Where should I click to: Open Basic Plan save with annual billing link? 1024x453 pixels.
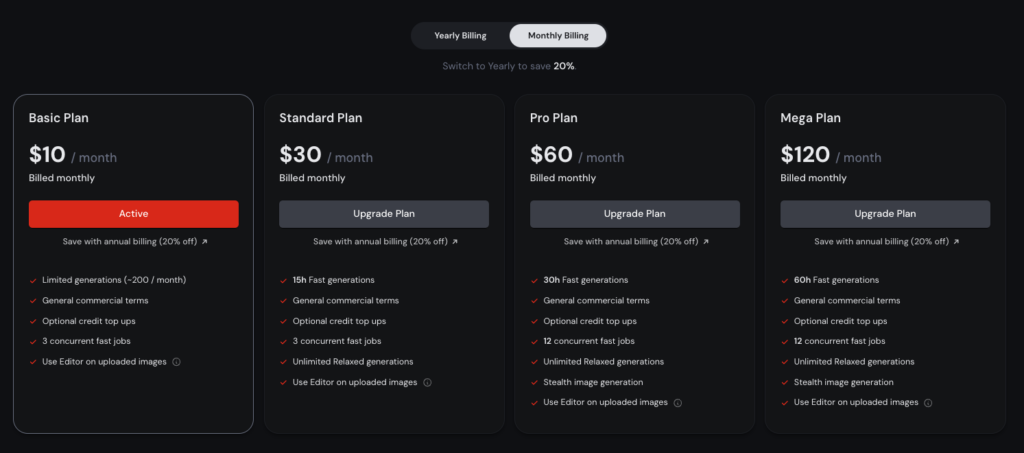click(x=135, y=242)
